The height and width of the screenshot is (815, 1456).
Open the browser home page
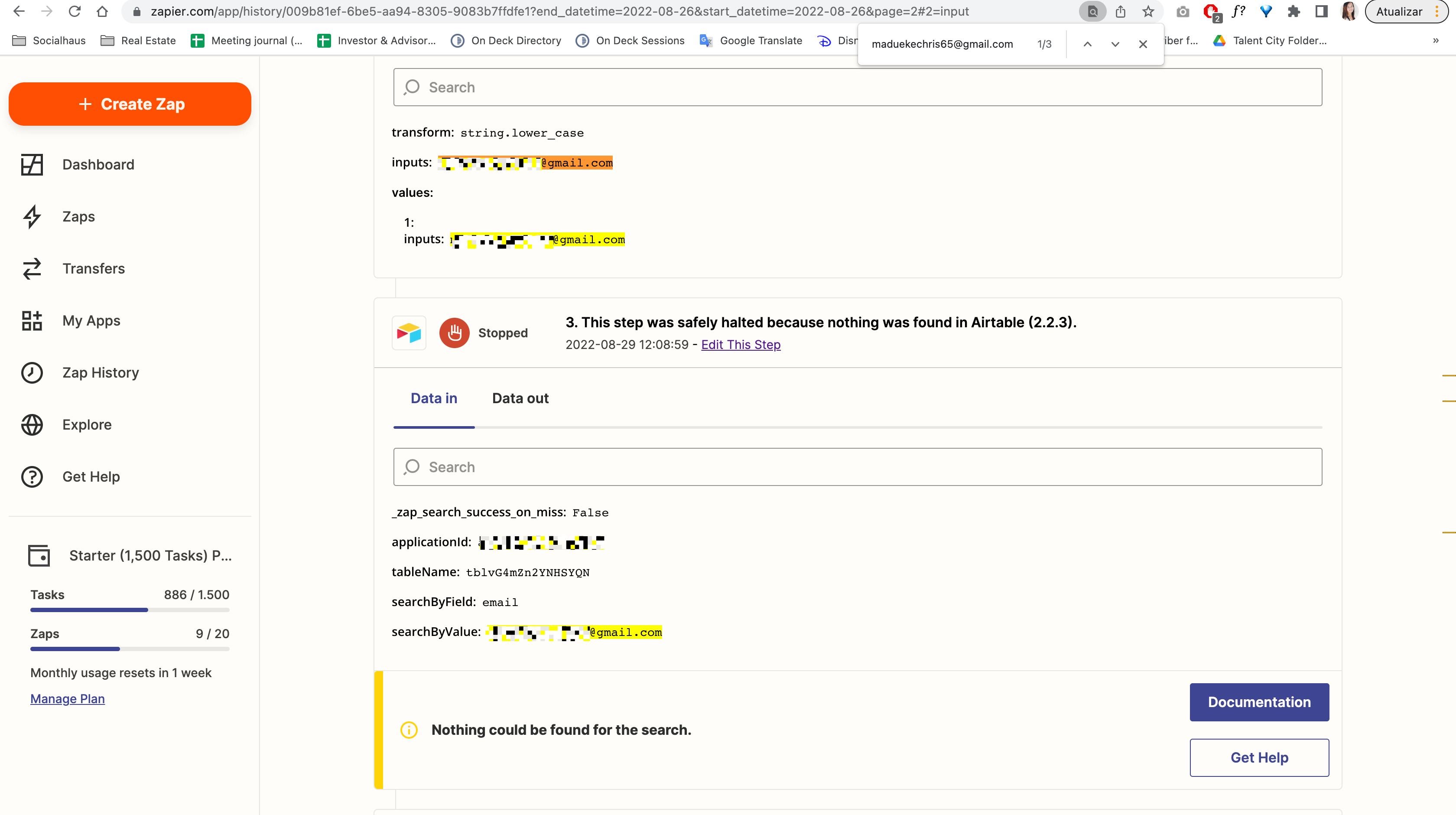pyautogui.click(x=102, y=11)
